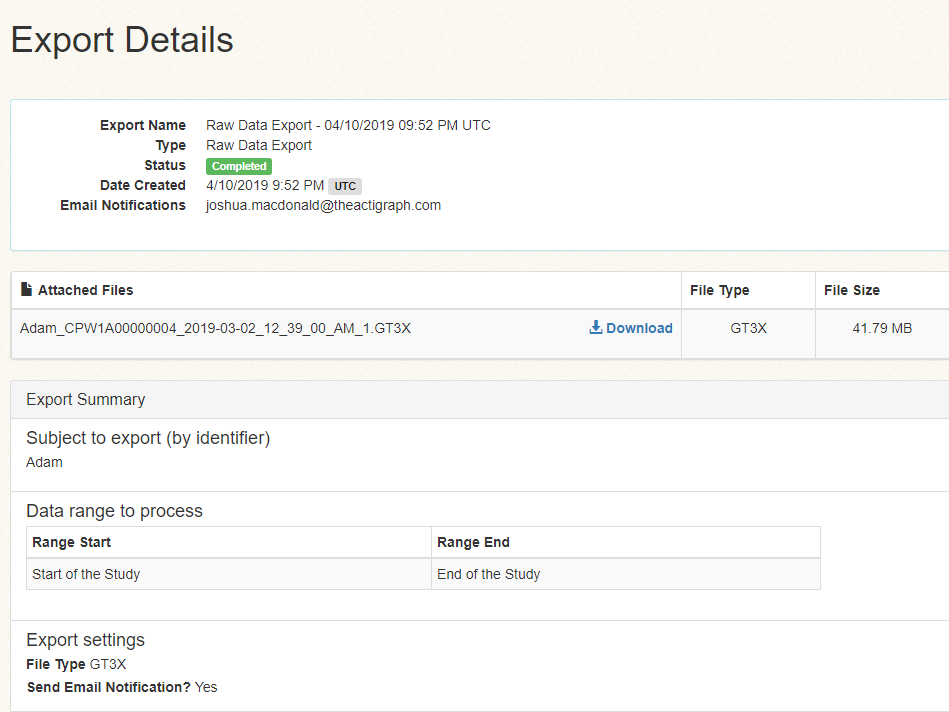Click the File Type column header

click(x=719, y=290)
